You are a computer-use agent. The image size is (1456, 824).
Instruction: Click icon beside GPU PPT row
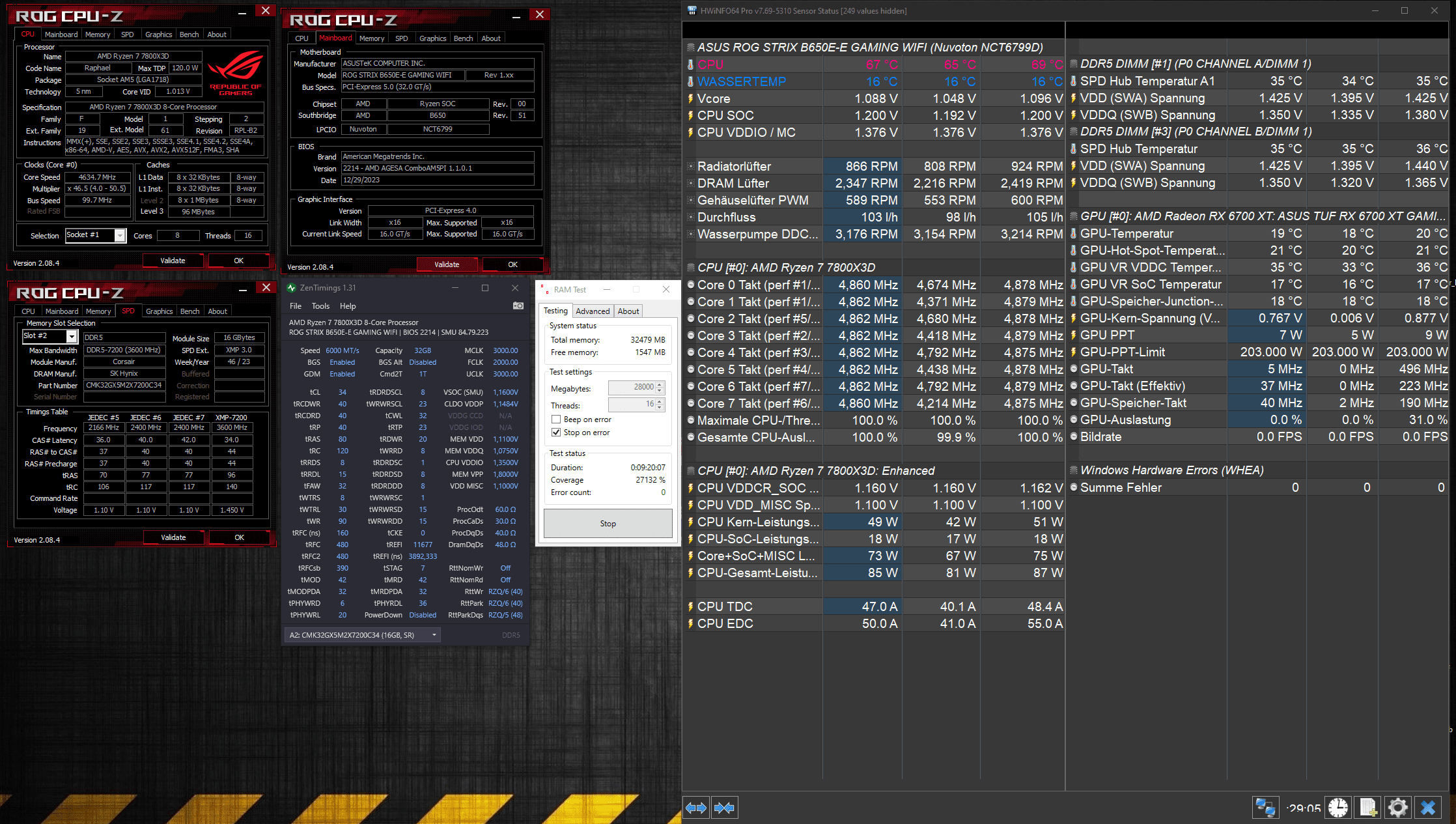1073,335
